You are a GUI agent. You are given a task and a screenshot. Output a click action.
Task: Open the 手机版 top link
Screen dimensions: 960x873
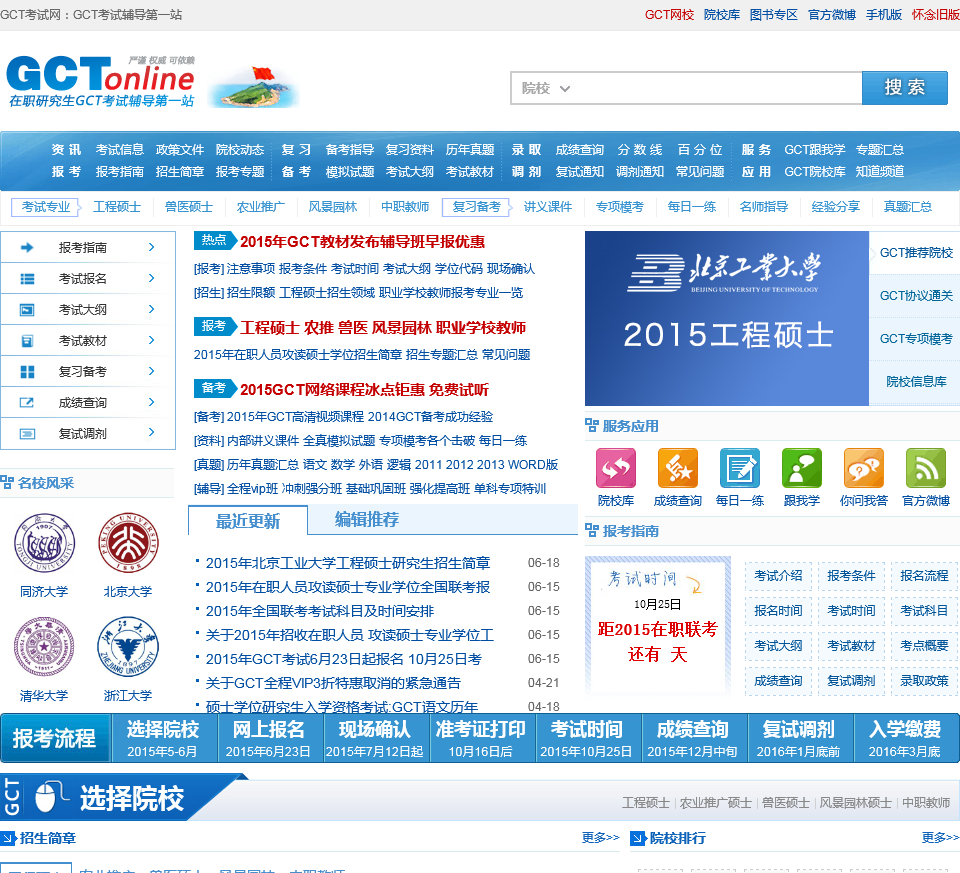tap(883, 15)
